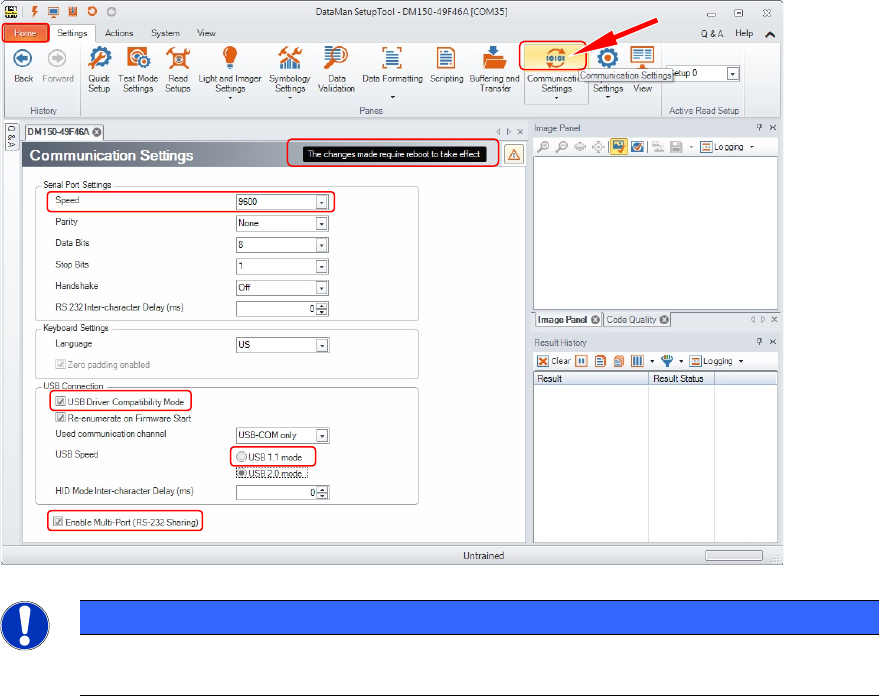Click the reboot warning triangle icon
The image size is (879, 696).
coord(514,154)
